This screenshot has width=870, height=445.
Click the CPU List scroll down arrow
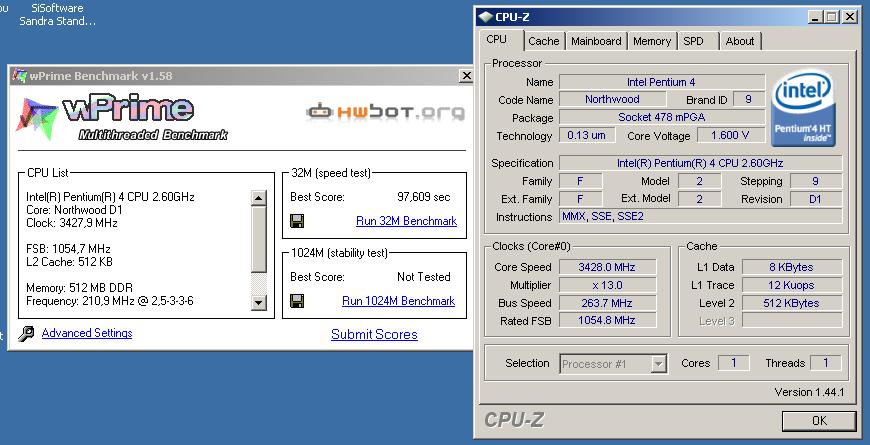(259, 302)
